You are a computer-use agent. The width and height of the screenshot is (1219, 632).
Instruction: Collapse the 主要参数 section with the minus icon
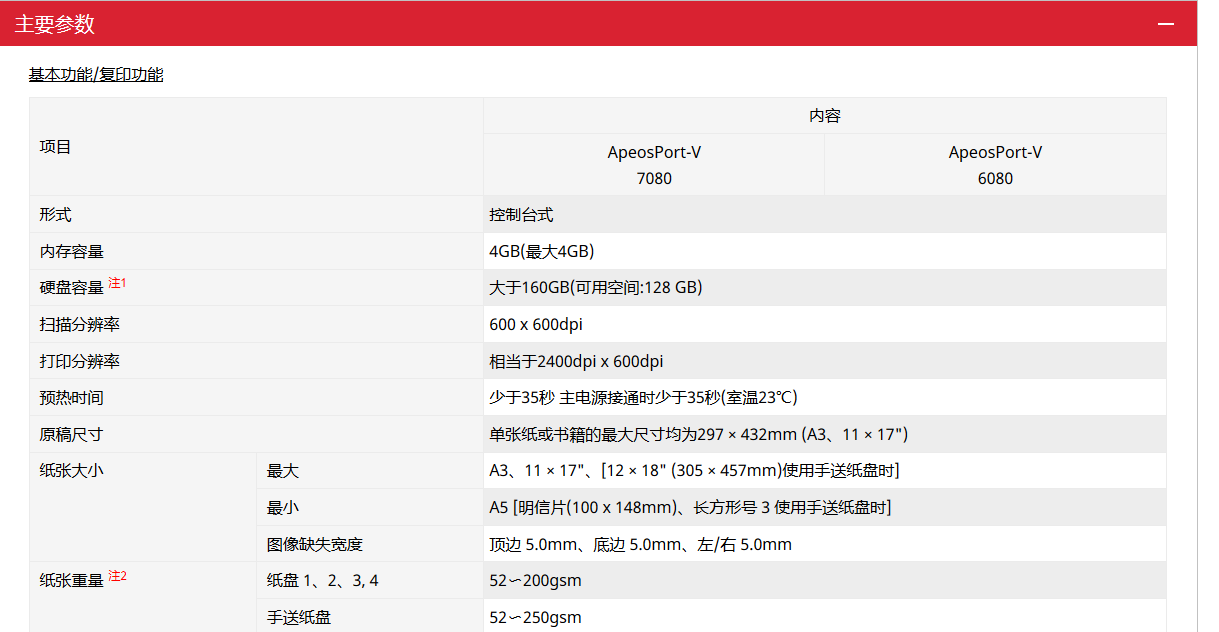[1166, 23]
